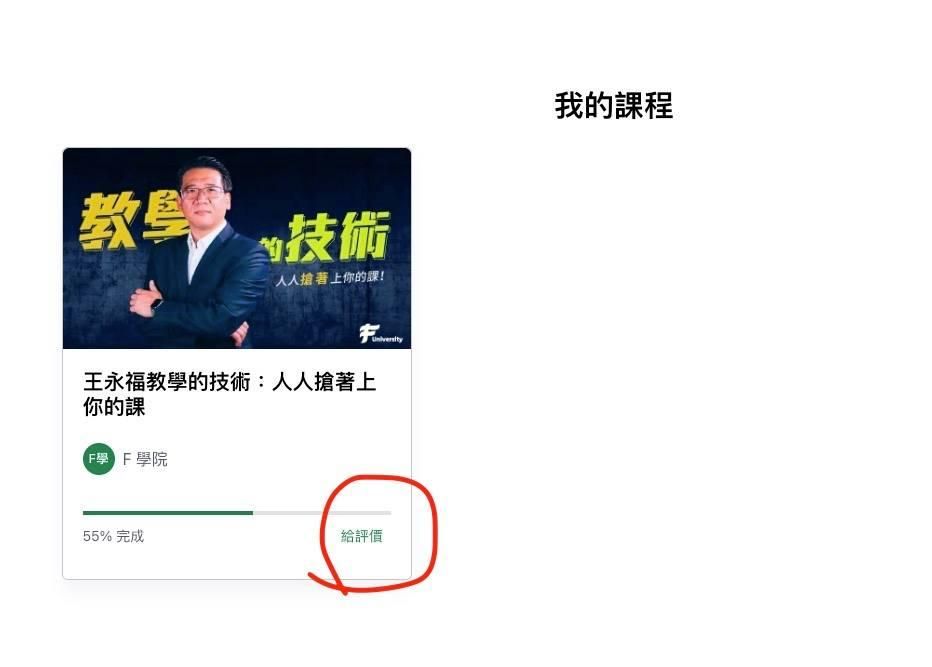Click the 人人搶著上你的課 tagline on banner
Screen dimensions: 932x667
[x=330, y=278]
